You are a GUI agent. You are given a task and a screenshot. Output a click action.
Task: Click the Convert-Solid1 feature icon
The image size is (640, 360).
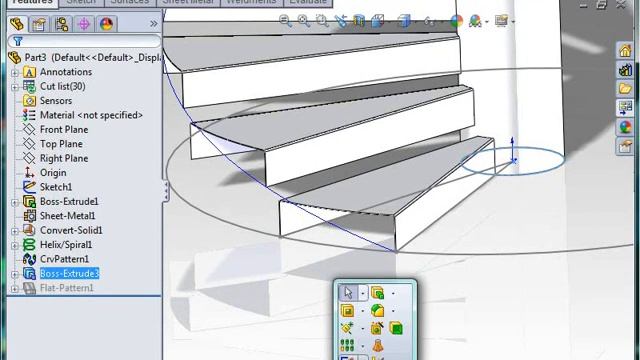tap(29, 230)
